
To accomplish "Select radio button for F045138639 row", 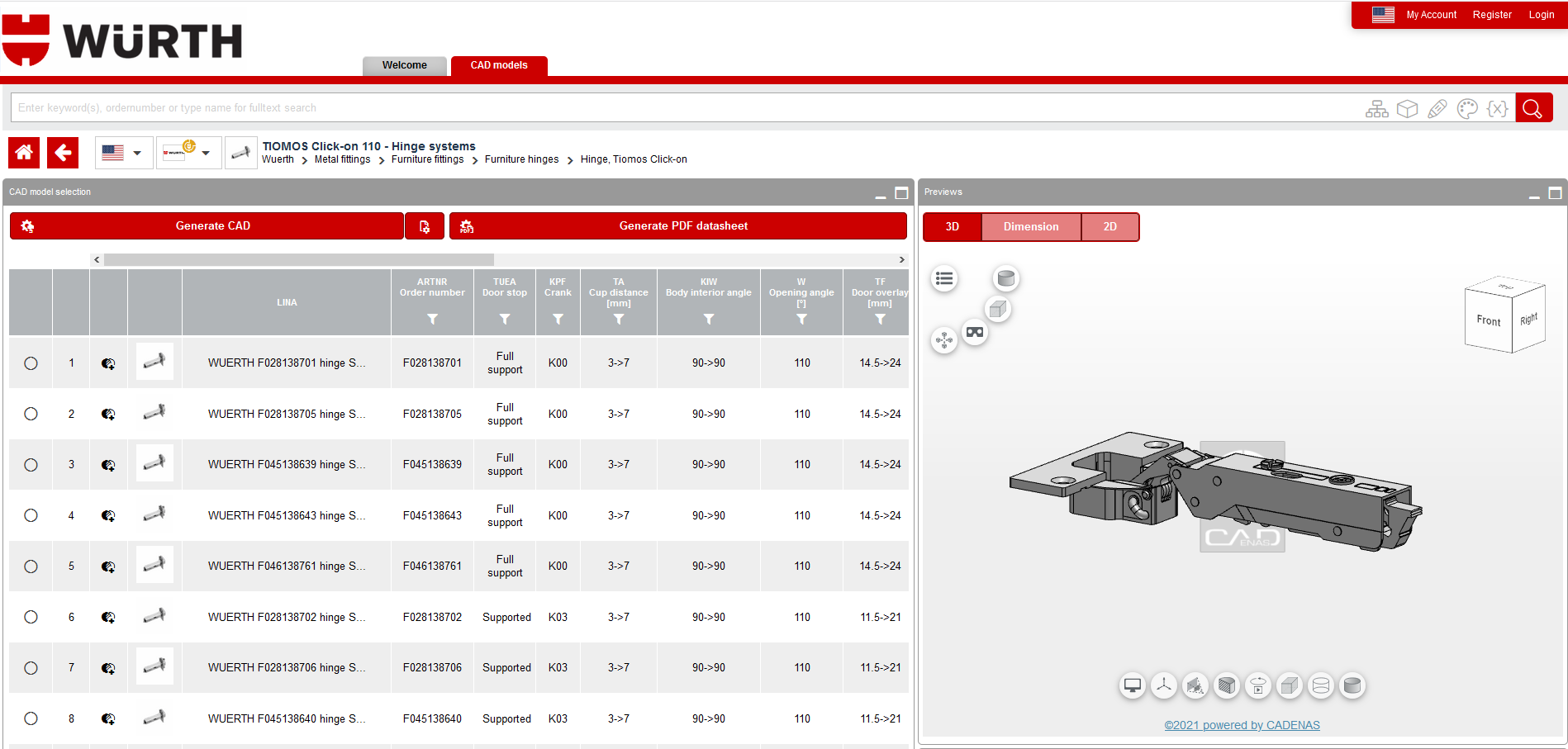I will pyautogui.click(x=31, y=465).
